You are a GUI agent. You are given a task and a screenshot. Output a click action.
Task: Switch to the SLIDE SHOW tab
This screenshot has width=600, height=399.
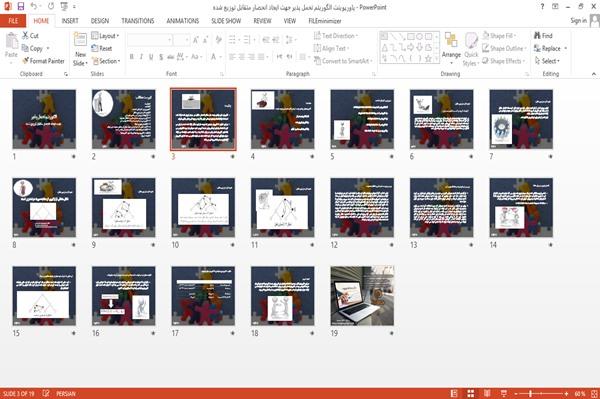pyautogui.click(x=226, y=21)
